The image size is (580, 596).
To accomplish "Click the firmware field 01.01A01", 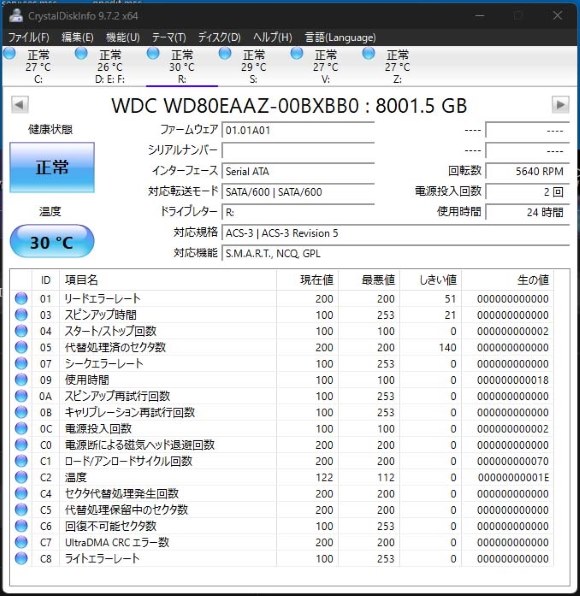I will [298, 130].
